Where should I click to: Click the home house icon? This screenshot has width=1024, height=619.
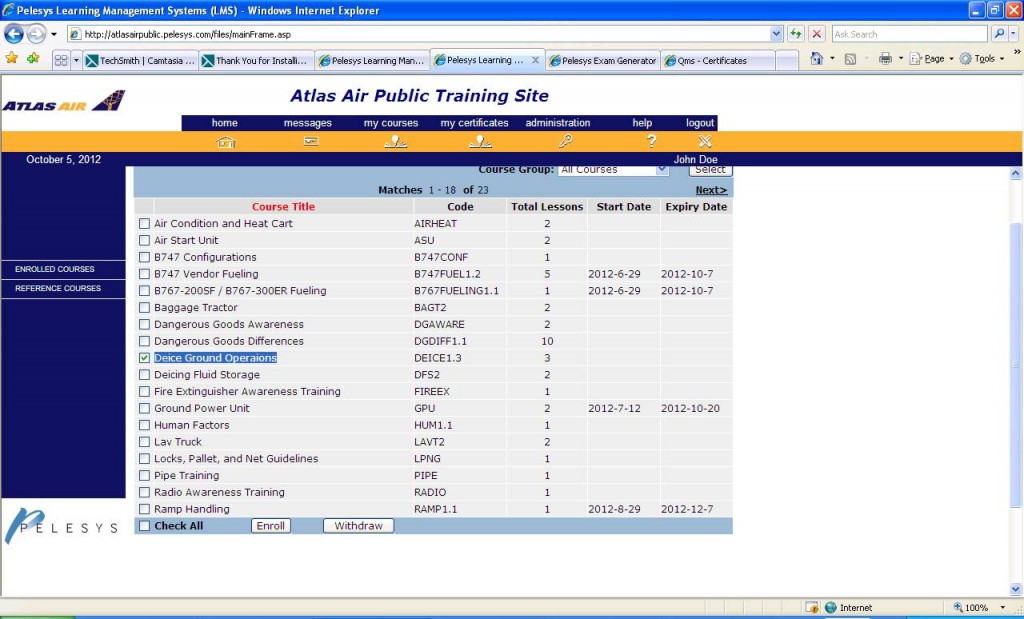226,141
